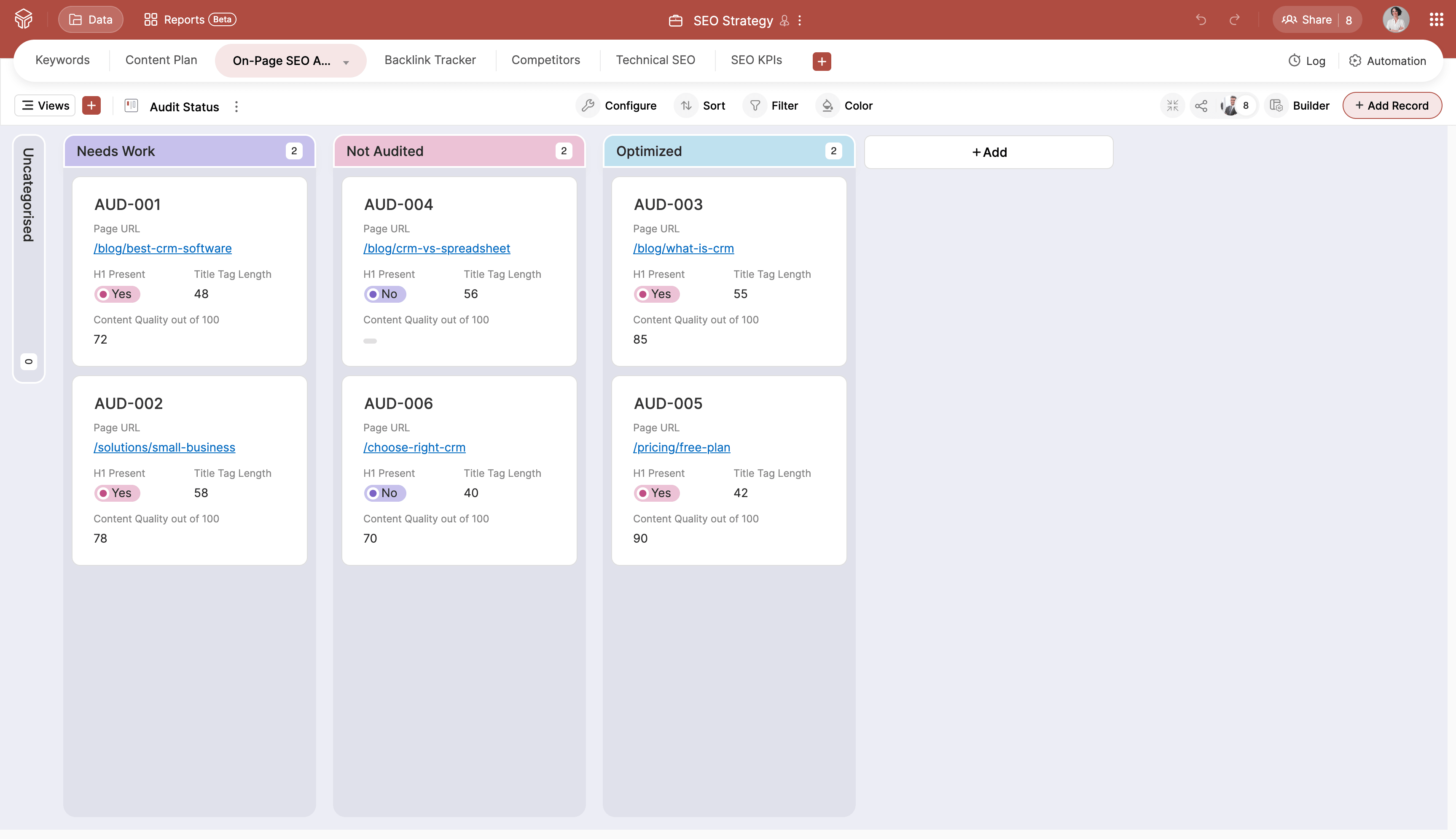This screenshot has height=839, width=1456.
Task: Open /pricing/free-plan link
Action: tap(681, 447)
